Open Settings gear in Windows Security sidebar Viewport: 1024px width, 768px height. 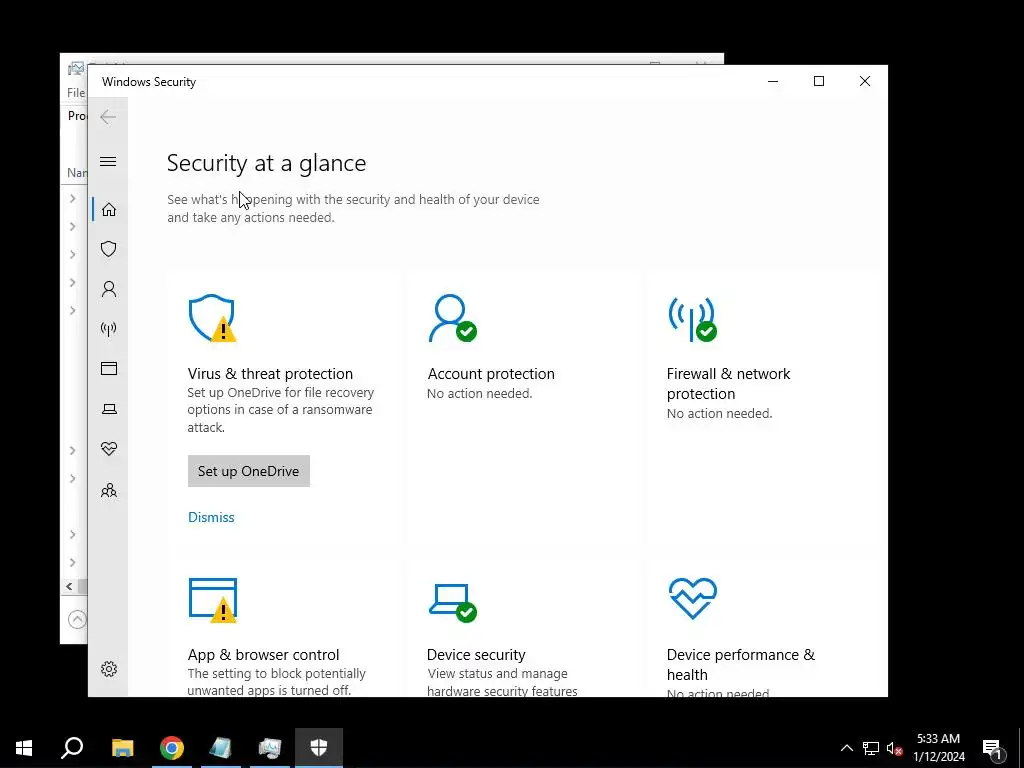pyautogui.click(x=108, y=669)
